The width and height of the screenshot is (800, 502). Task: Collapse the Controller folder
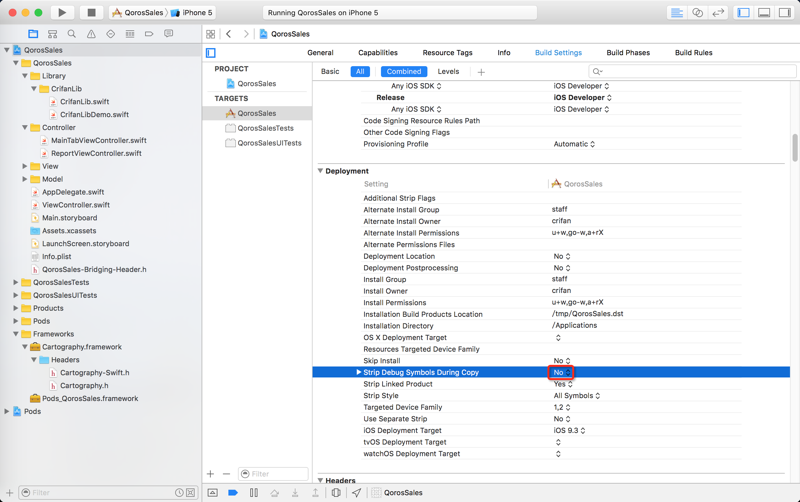[x=24, y=128]
